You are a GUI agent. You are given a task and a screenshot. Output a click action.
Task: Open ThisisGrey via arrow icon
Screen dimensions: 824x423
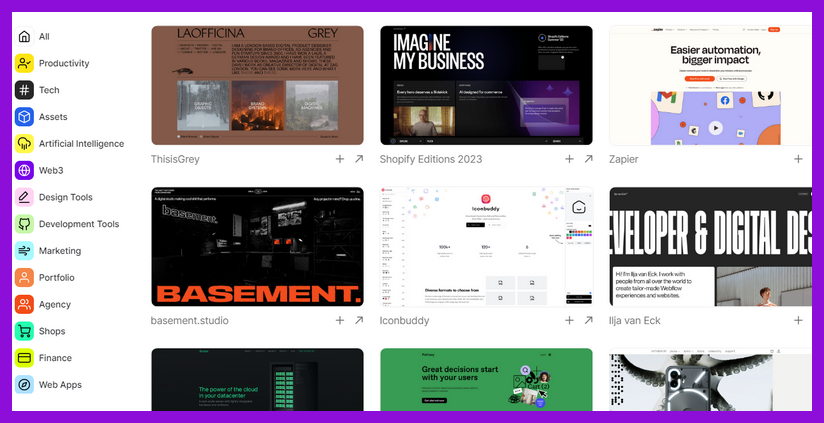coord(359,159)
